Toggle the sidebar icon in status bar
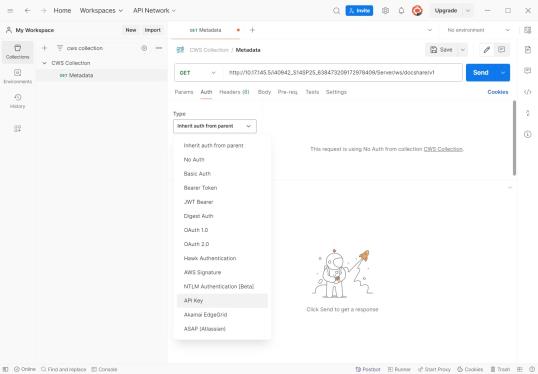 [5, 369]
